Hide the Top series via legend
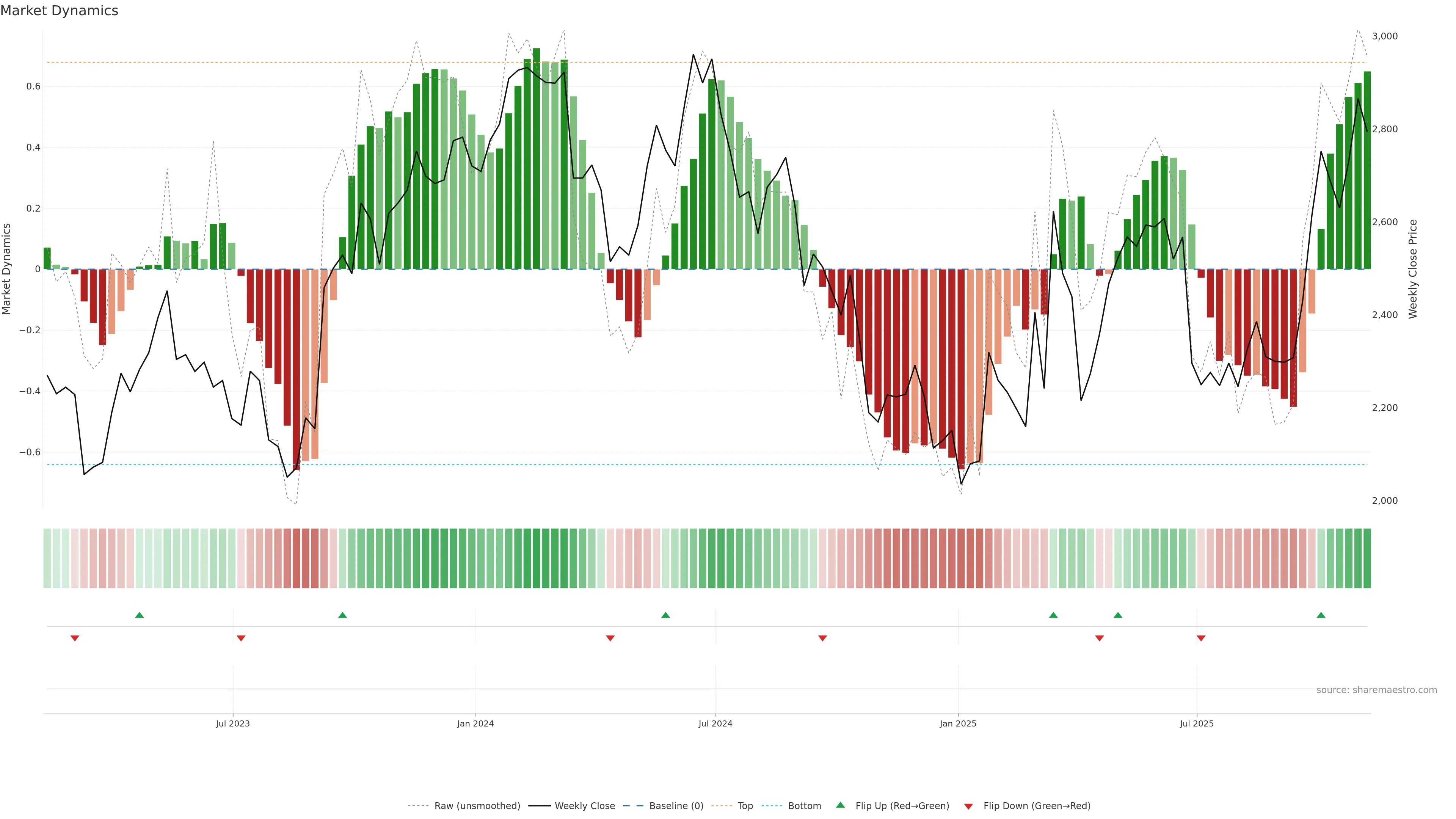Screen dimensions: 1456x819 coord(745,806)
